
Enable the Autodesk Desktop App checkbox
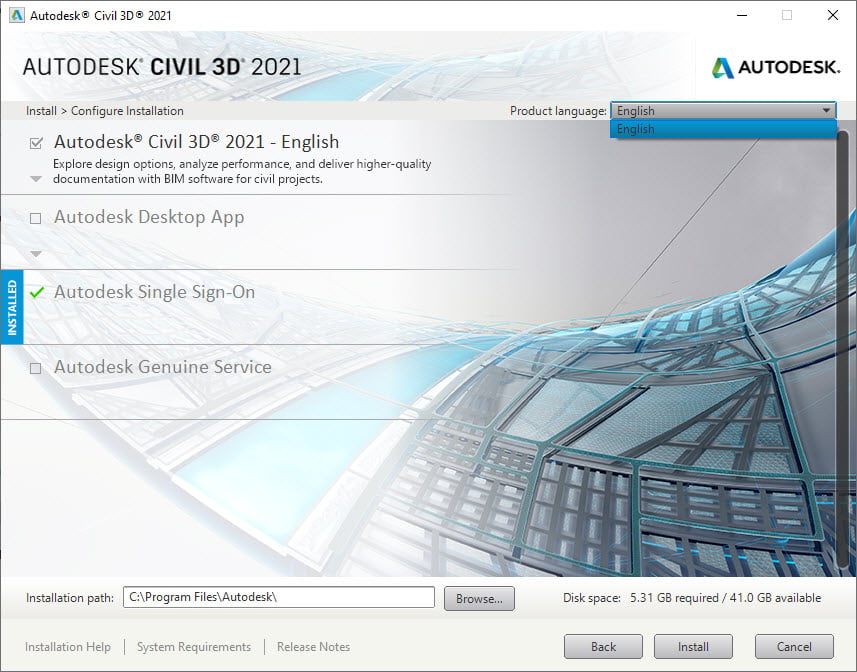pyautogui.click(x=36, y=219)
